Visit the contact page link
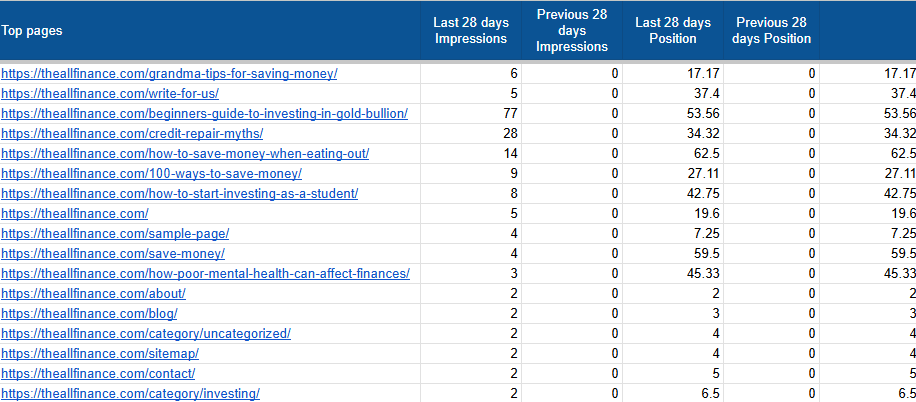The width and height of the screenshot is (916, 402). tap(98, 373)
